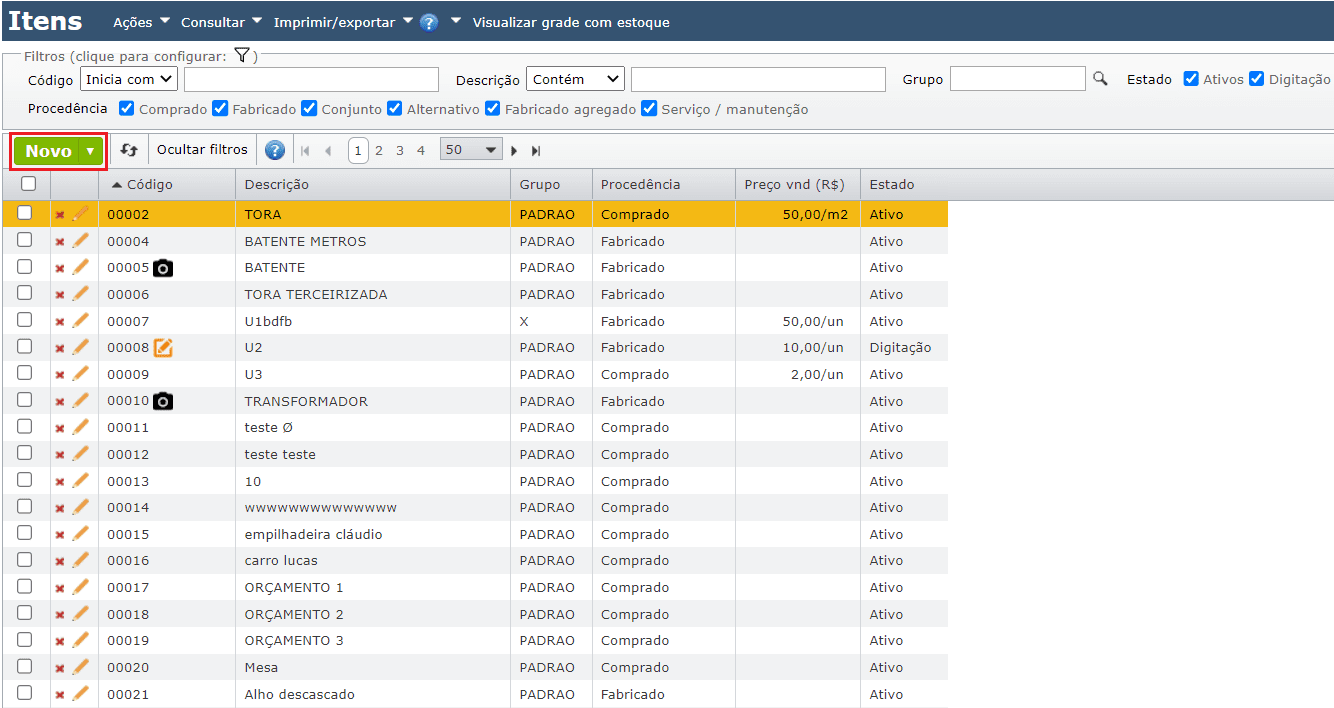1334x708 pixels.
Task: Click the Grupo search magnifier icon
Action: coord(1100,79)
